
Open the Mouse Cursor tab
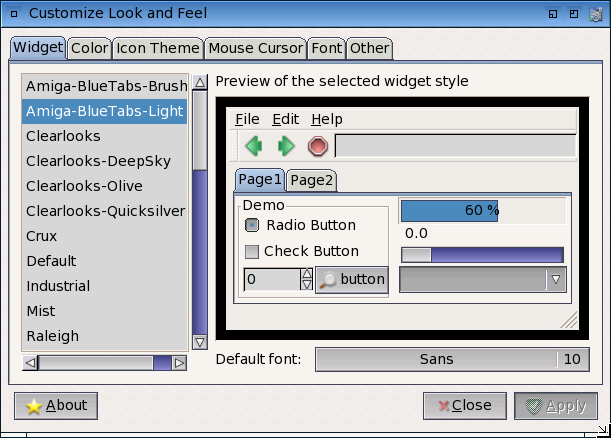tap(256, 48)
